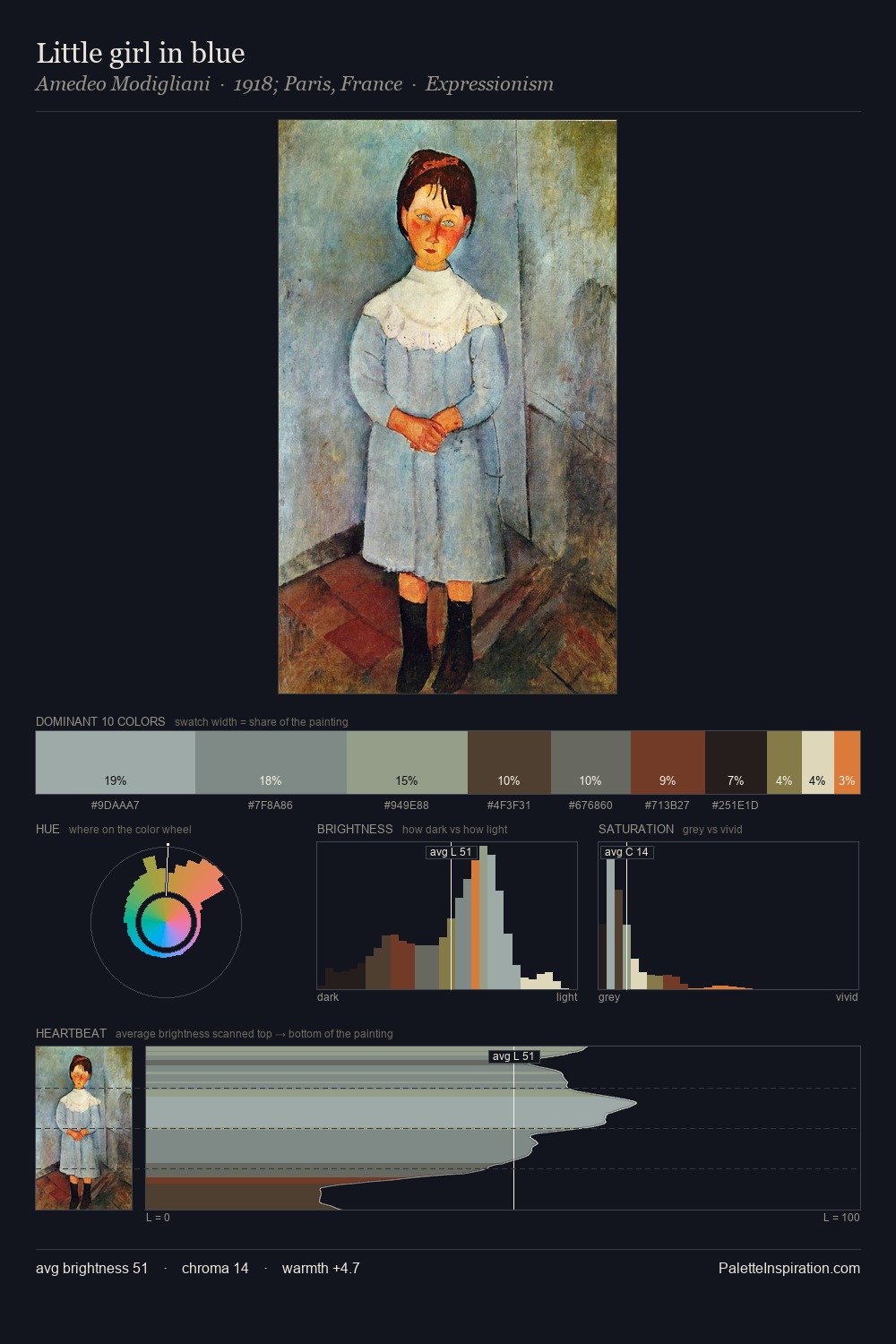Screen dimensions: 896x1344
Task: Select the 9% rust swatch #713B27
Action: 668,762
